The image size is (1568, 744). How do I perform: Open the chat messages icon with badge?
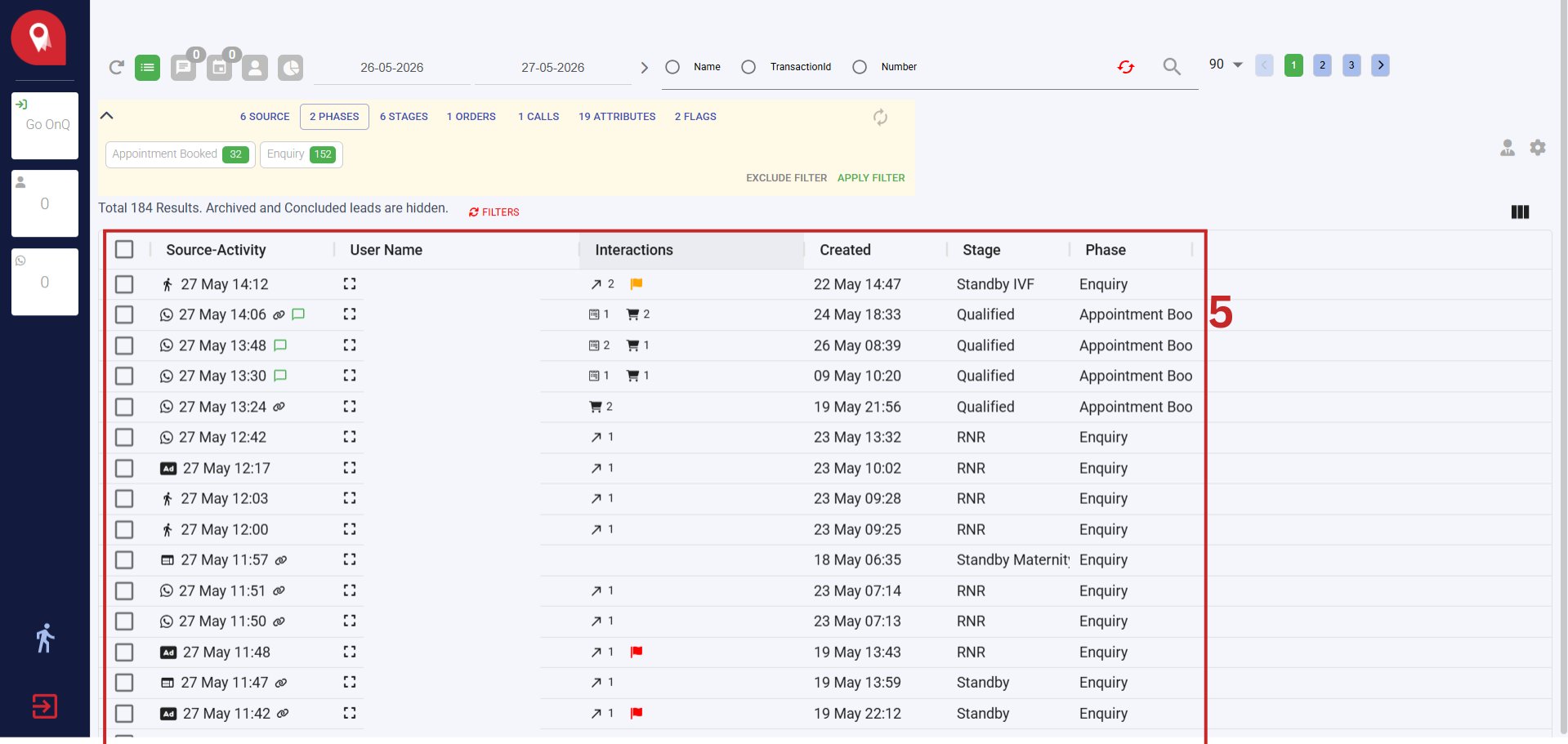coord(184,67)
